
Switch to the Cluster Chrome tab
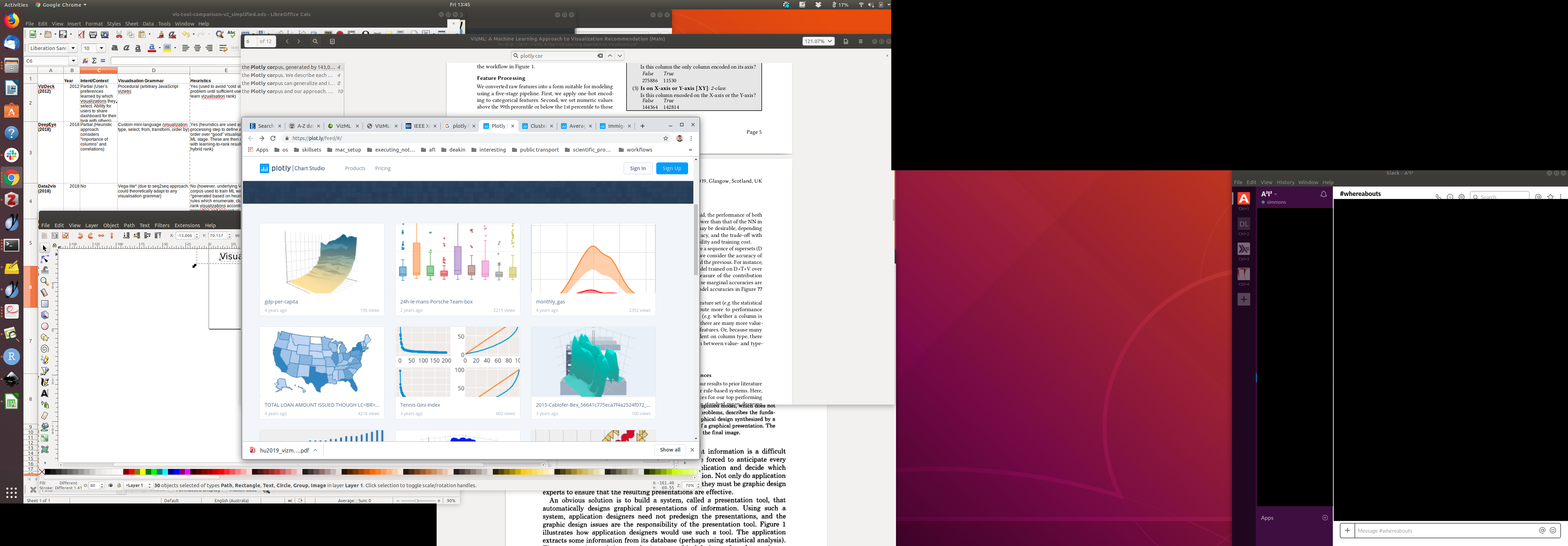[538, 126]
